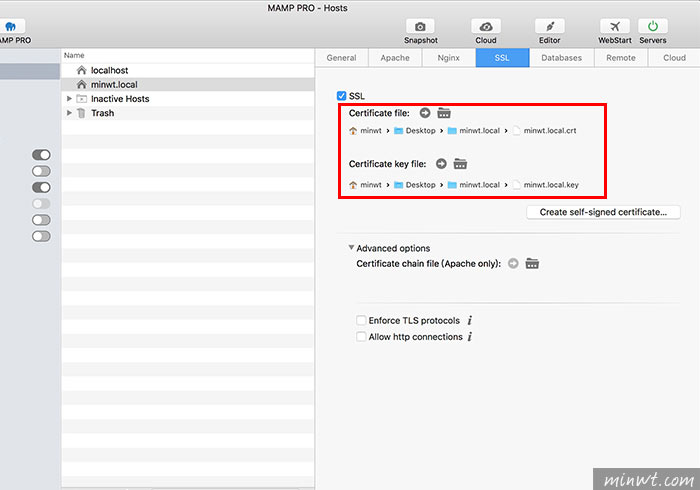The image size is (700, 490).
Task: Show info for Enforce TLS protocols
Action: tap(470, 320)
